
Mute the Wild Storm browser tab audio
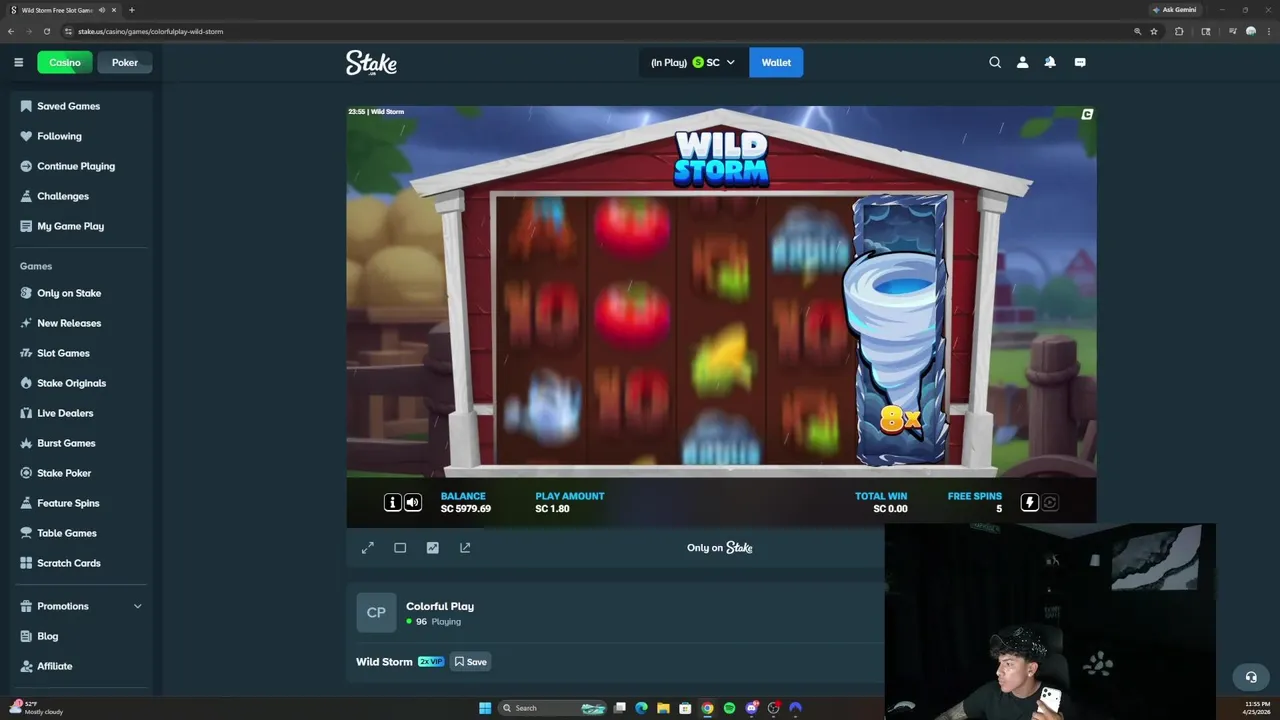pos(102,10)
